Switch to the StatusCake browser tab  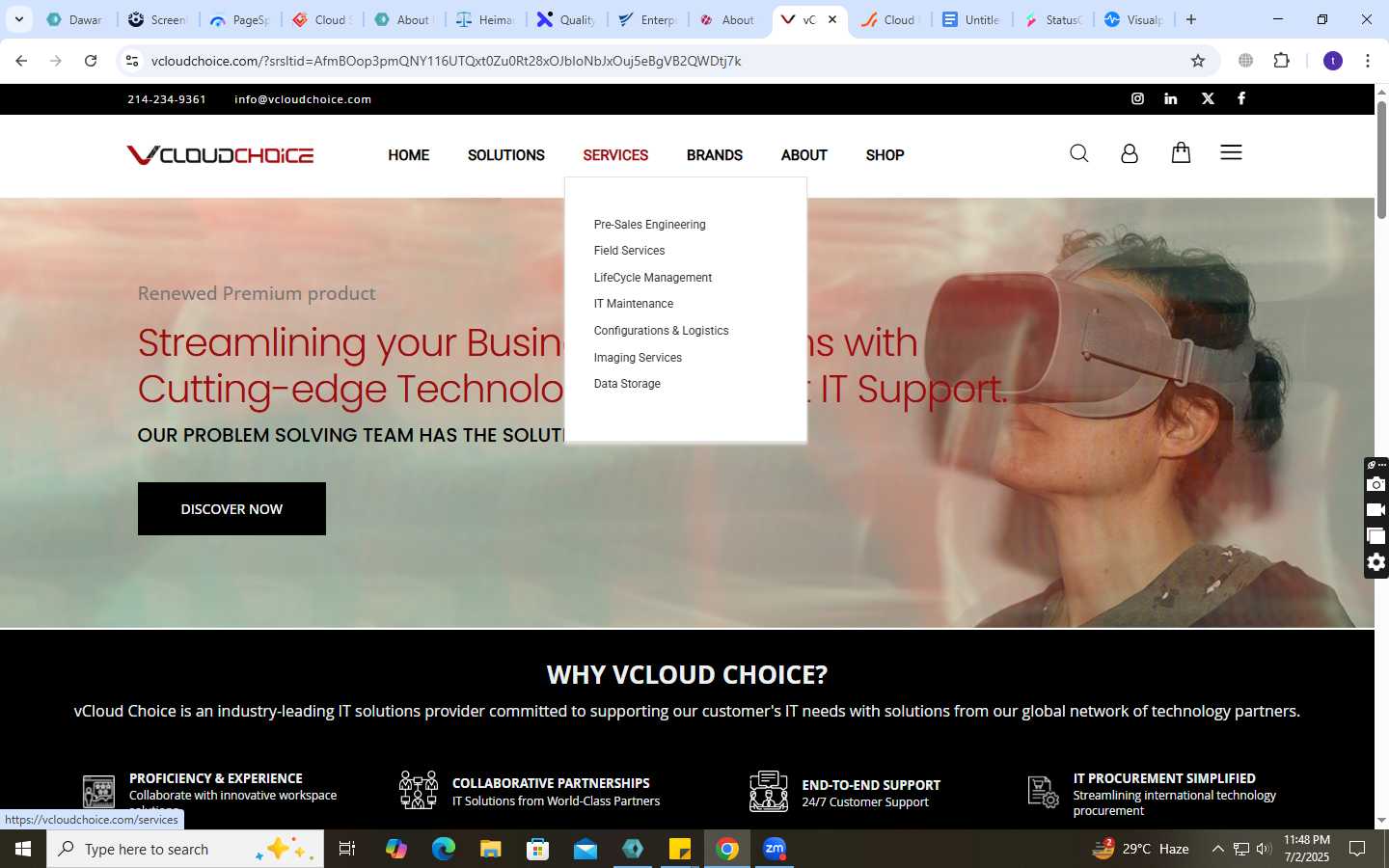(x=1055, y=19)
